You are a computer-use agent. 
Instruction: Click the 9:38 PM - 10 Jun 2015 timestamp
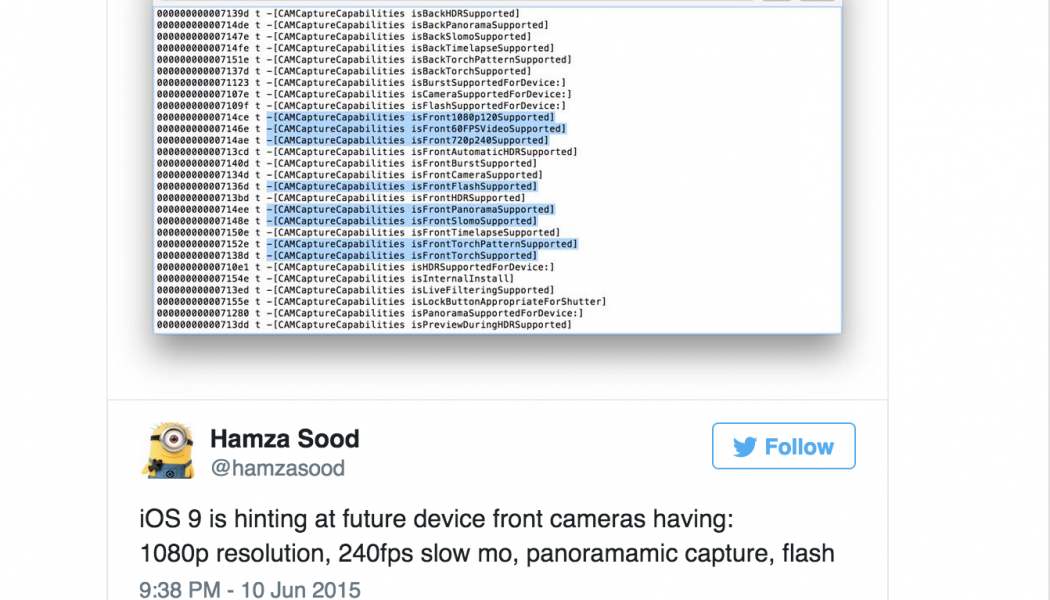[x=250, y=590]
